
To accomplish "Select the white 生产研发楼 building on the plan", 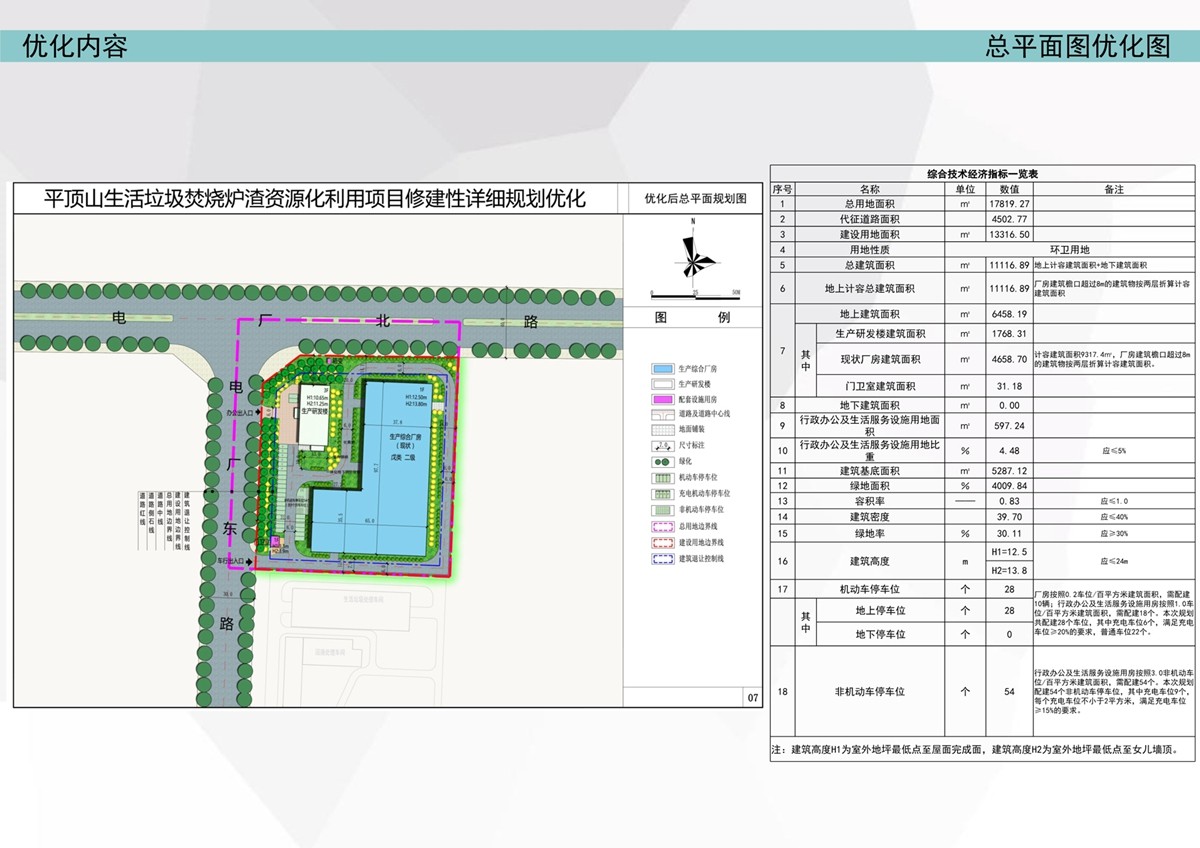I will [309, 413].
